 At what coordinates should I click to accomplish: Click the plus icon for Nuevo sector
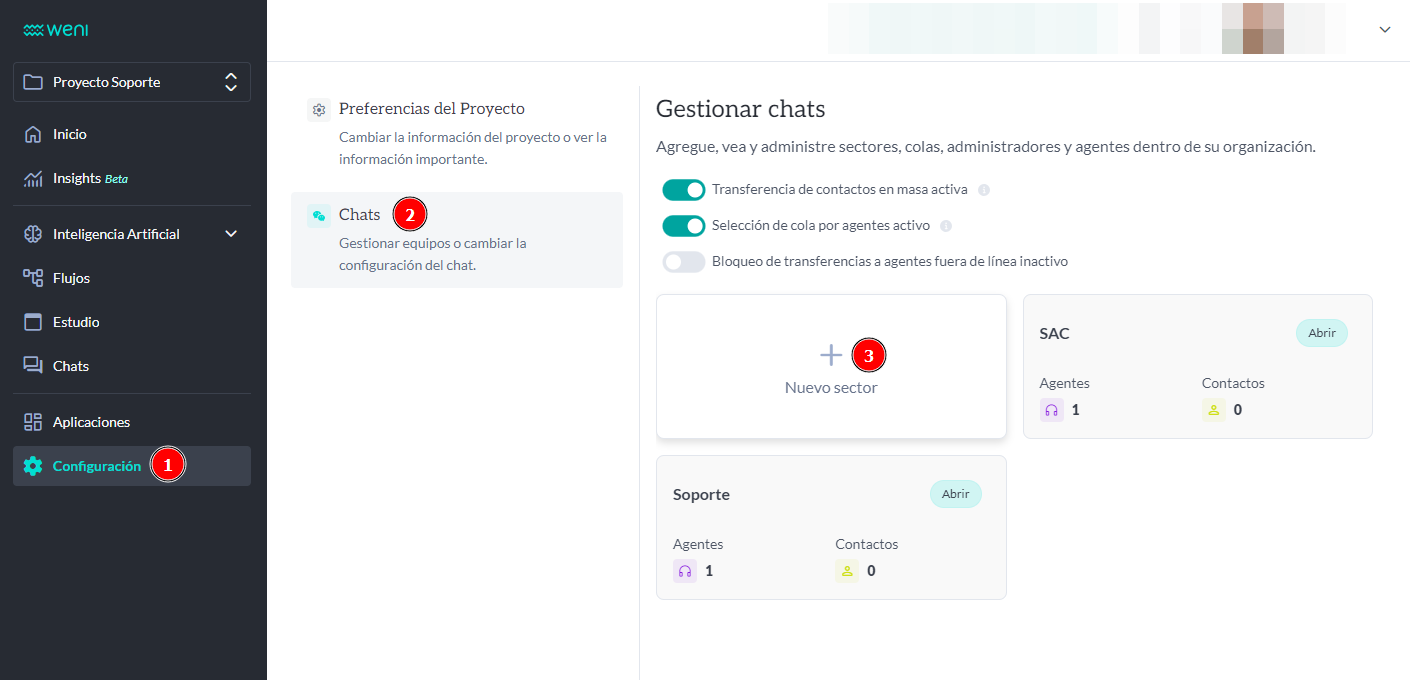[830, 355]
